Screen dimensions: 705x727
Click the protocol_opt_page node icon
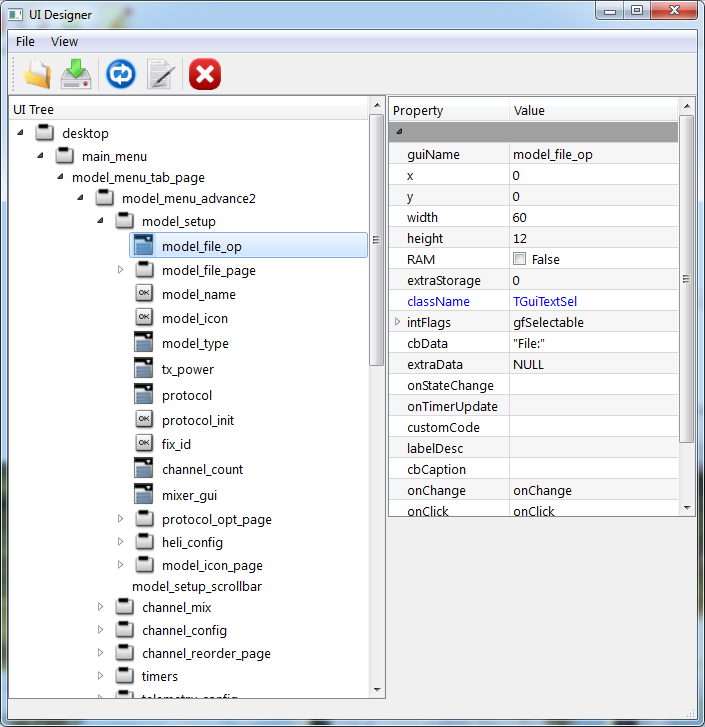pyautogui.click(x=144, y=518)
